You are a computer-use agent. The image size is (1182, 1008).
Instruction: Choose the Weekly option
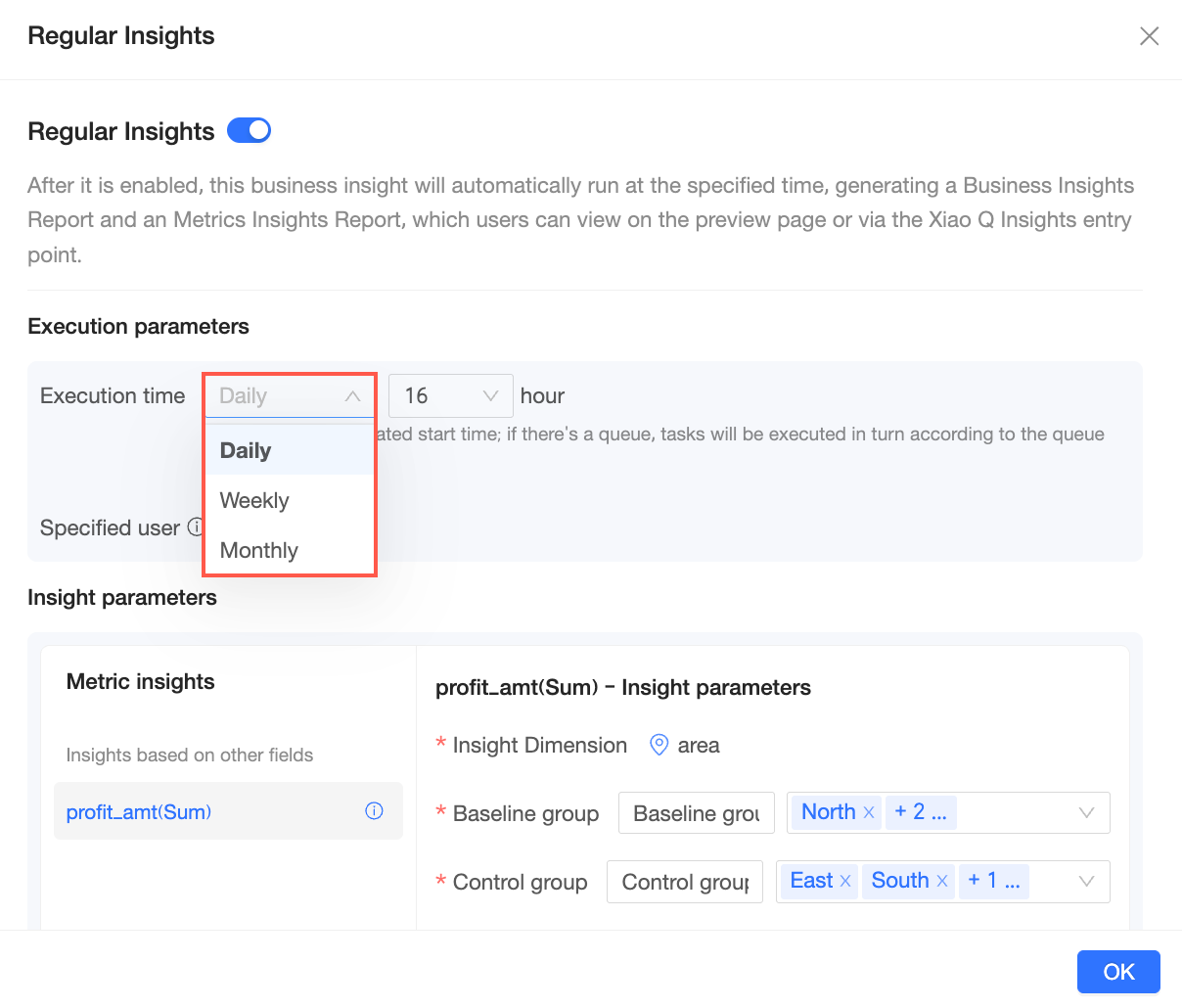pos(254,500)
